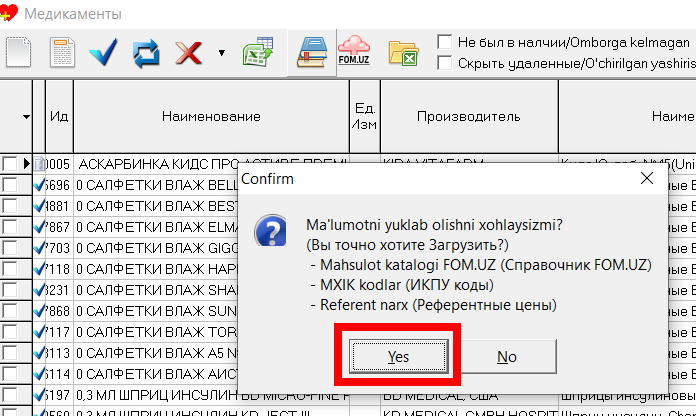
Task: Refresh list with blue arrows icon
Action: [x=146, y=53]
